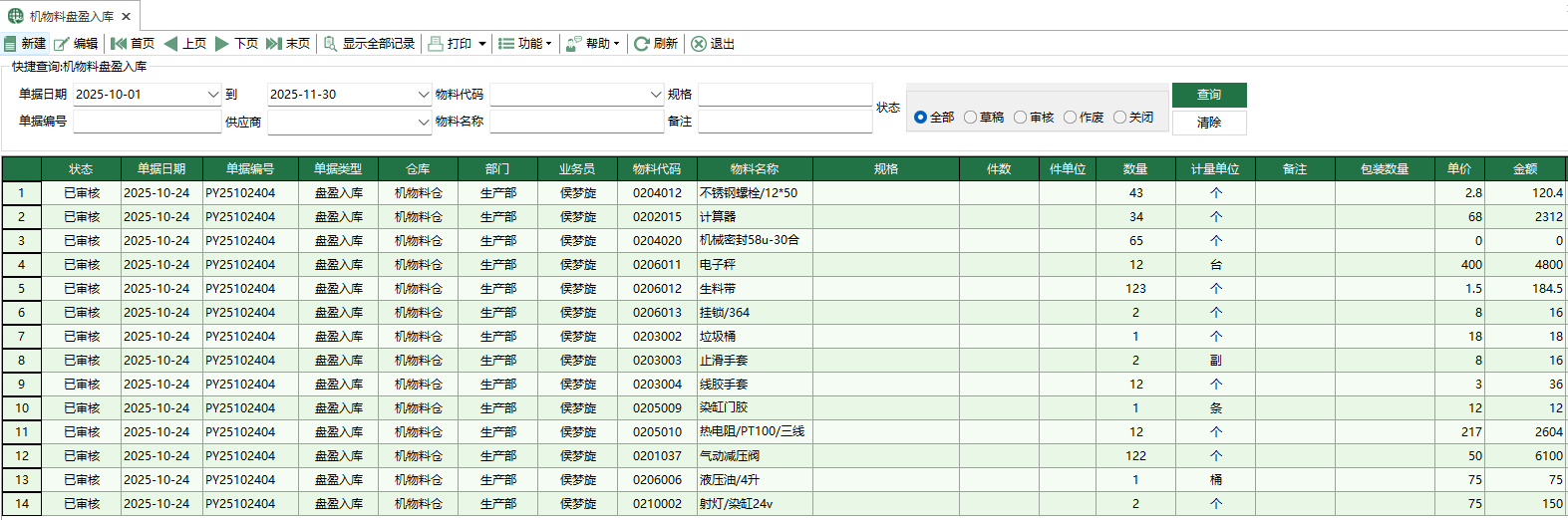
Task: Click the cell 热电阻/PT100/三线
Action: [x=753, y=432]
